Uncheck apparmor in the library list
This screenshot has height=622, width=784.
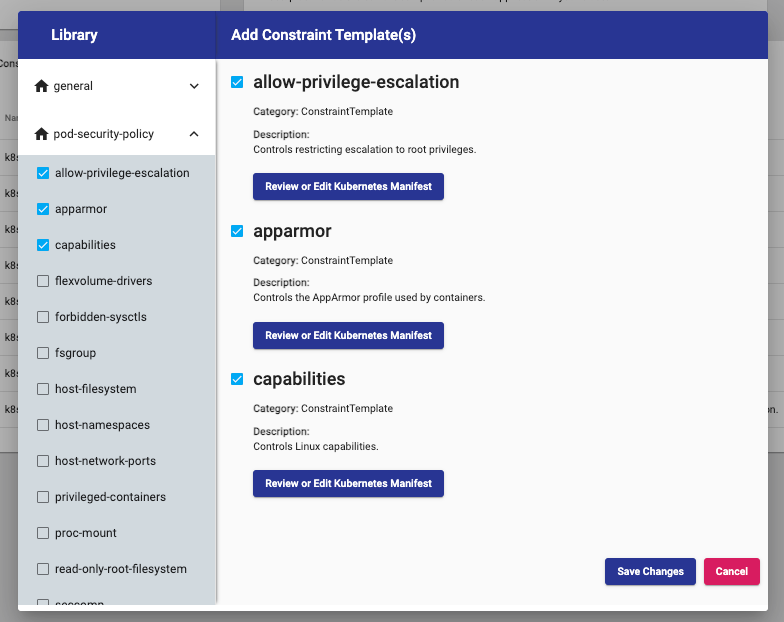pos(43,209)
